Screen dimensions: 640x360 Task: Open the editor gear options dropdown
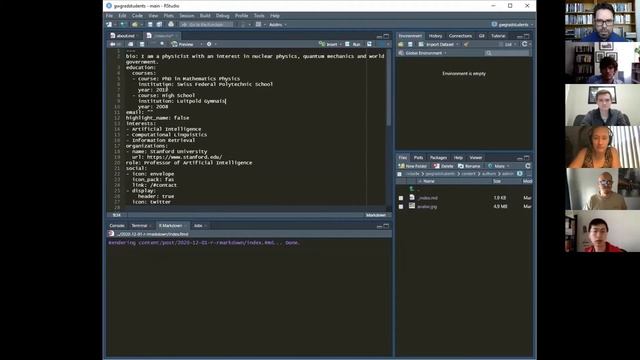click(x=211, y=44)
